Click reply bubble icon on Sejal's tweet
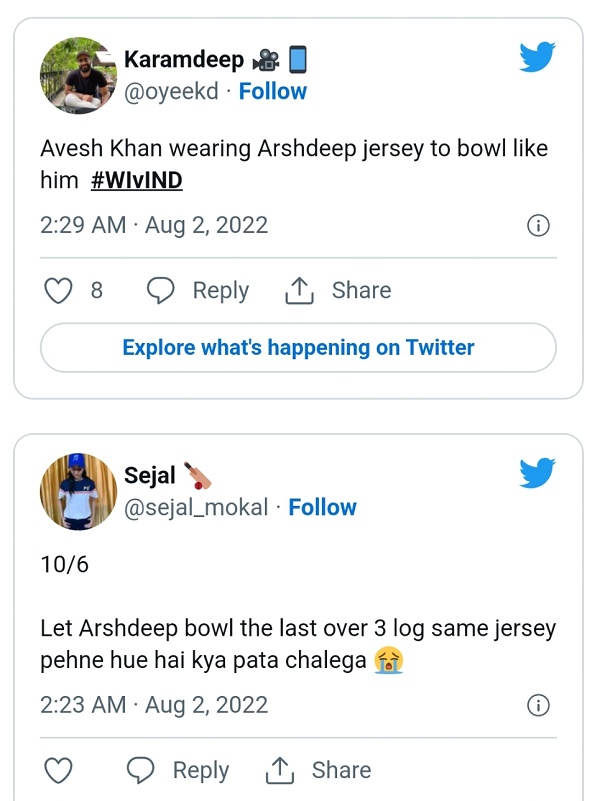The height and width of the screenshot is (801, 600). click(x=141, y=770)
